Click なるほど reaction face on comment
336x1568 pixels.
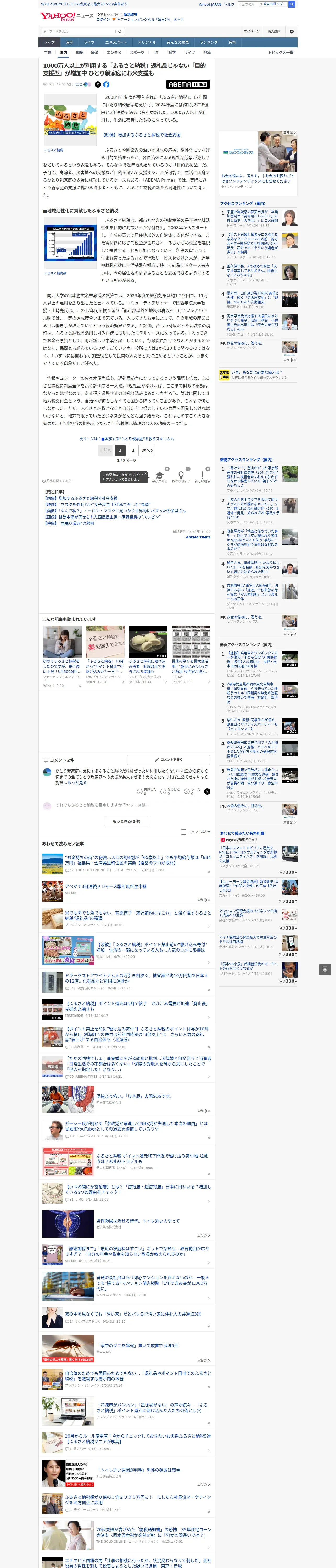click(x=164, y=791)
